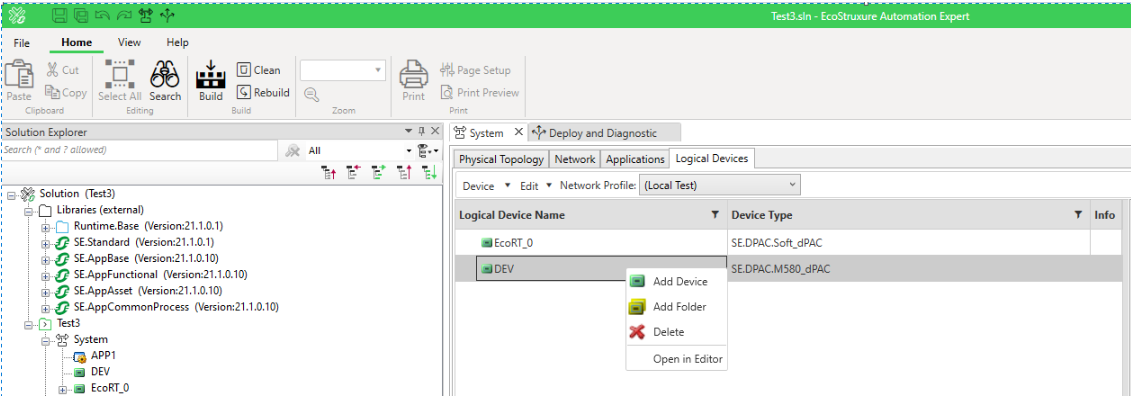
Task: Open Solution Explorer window position menu arrow
Action: [409, 132]
